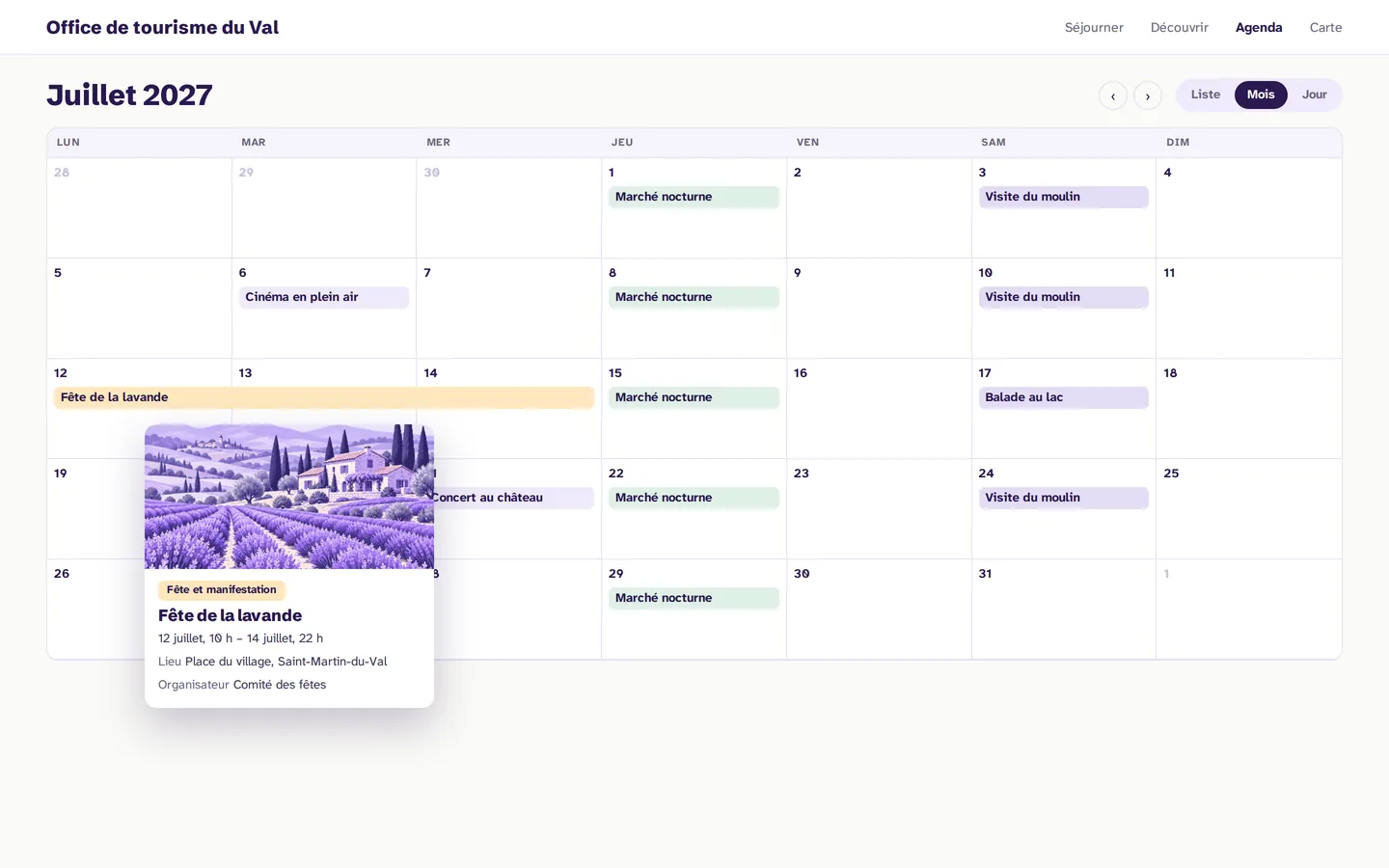1389x868 pixels.
Task: Open Concert au château event
Action: [x=513, y=498]
